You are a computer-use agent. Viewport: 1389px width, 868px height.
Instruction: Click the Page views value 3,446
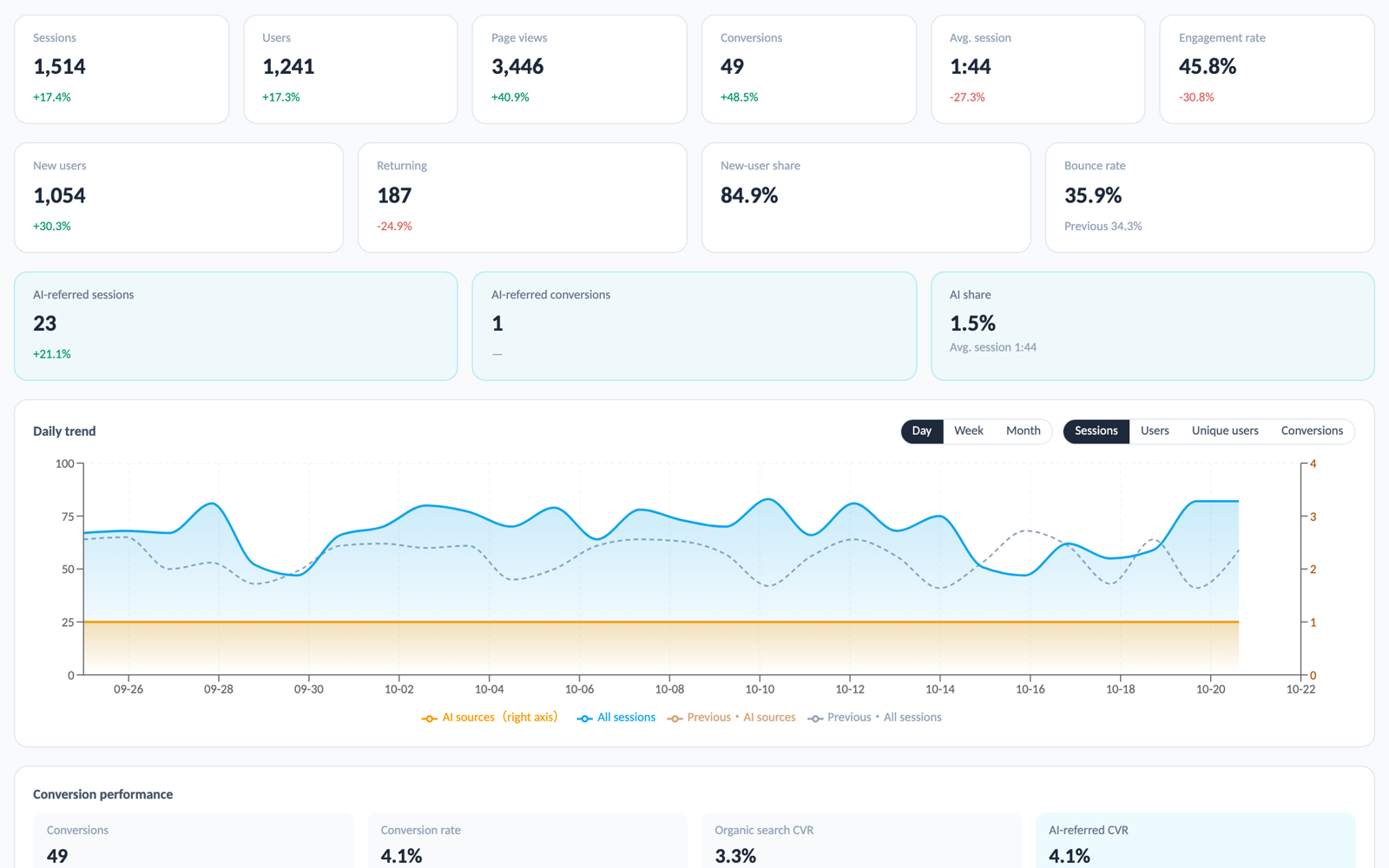[517, 67]
